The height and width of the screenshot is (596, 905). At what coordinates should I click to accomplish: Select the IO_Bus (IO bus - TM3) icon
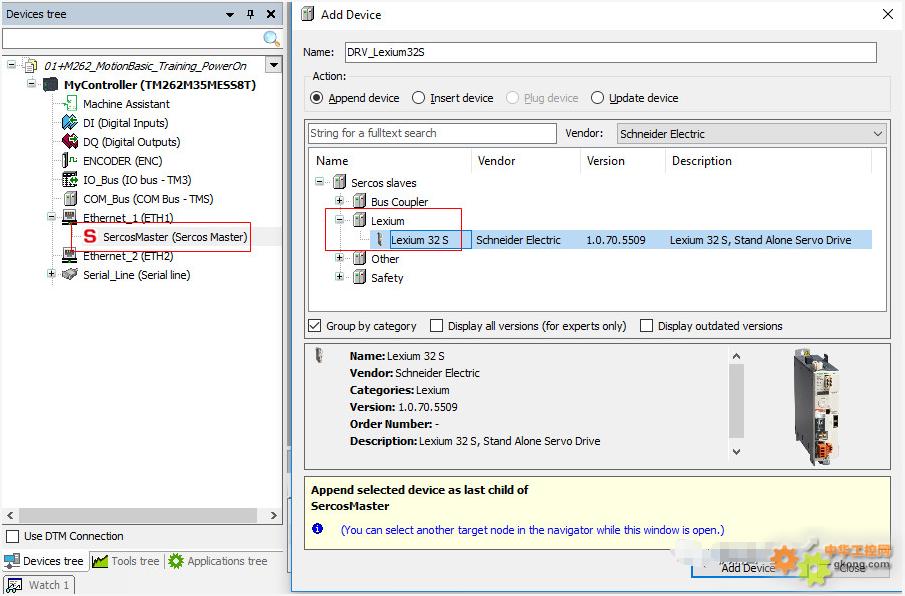[70, 180]
